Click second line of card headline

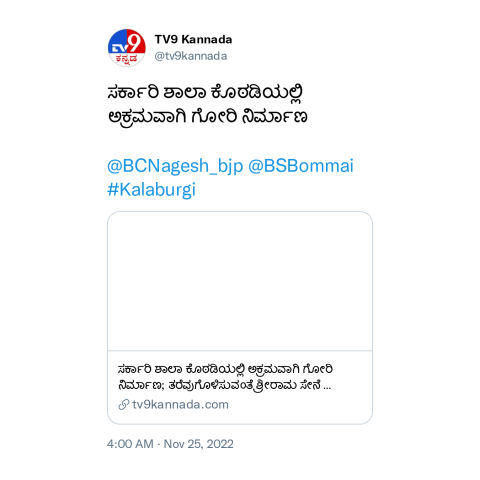pyautogui.click(x=225, y=385)
